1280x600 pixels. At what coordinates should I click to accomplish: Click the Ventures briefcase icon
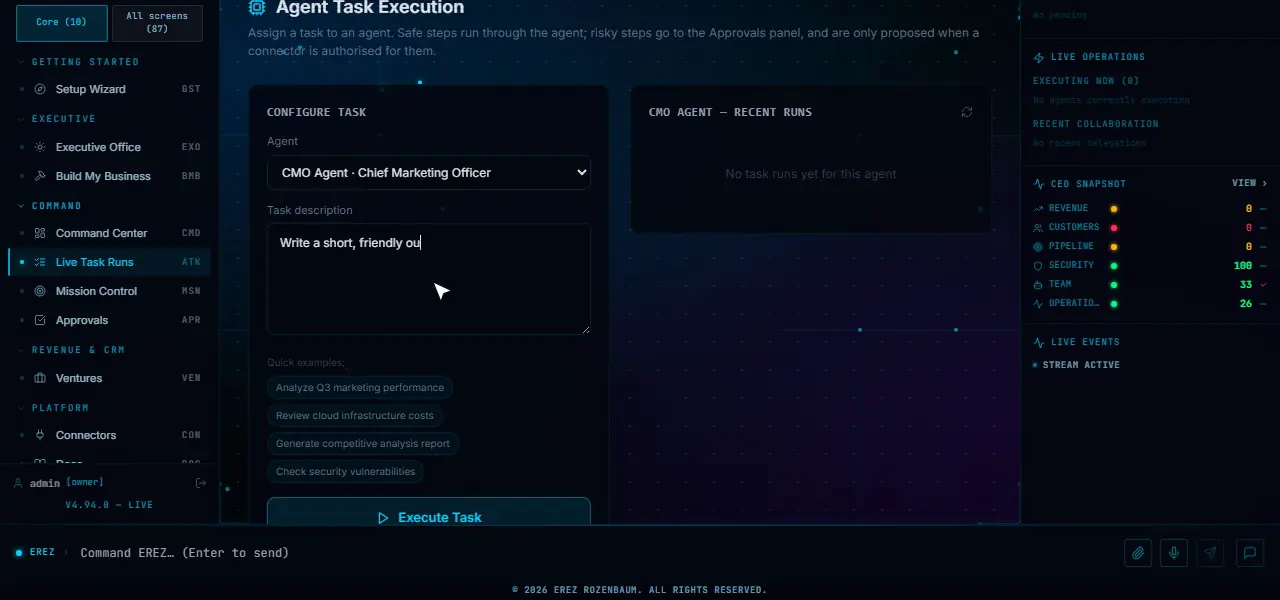coord(40,378)
